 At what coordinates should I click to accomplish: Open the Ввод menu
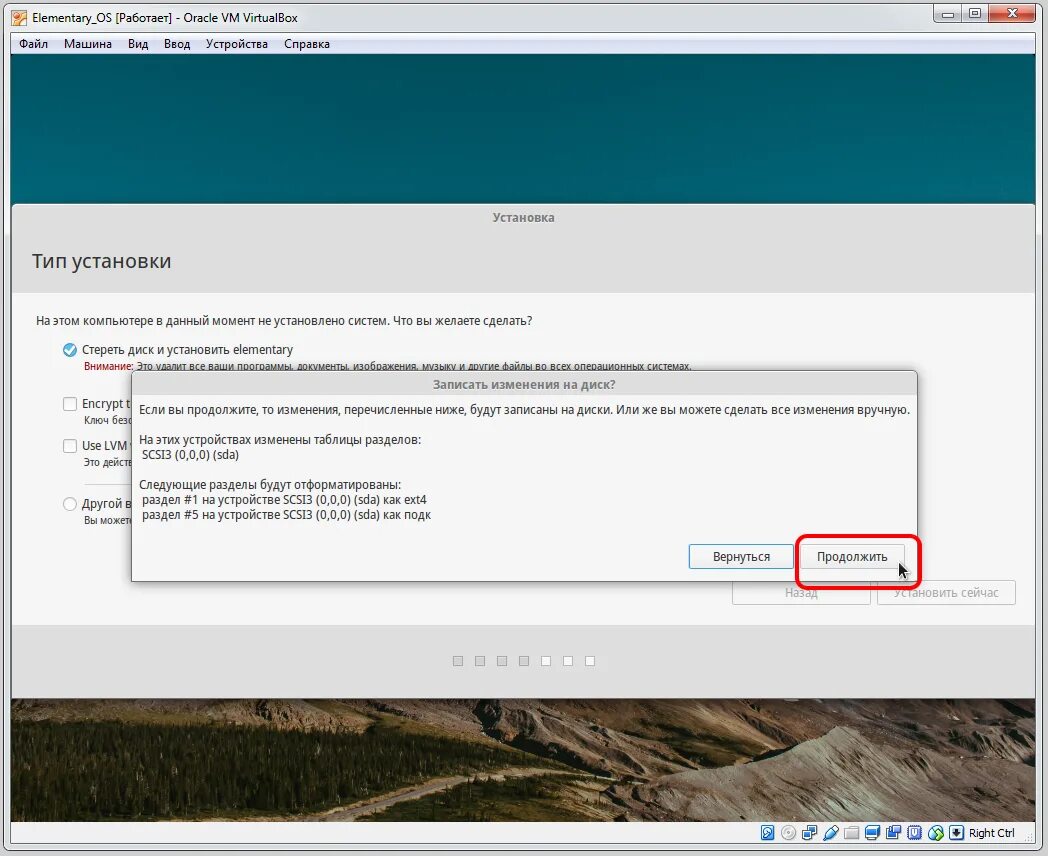[177, 44]
